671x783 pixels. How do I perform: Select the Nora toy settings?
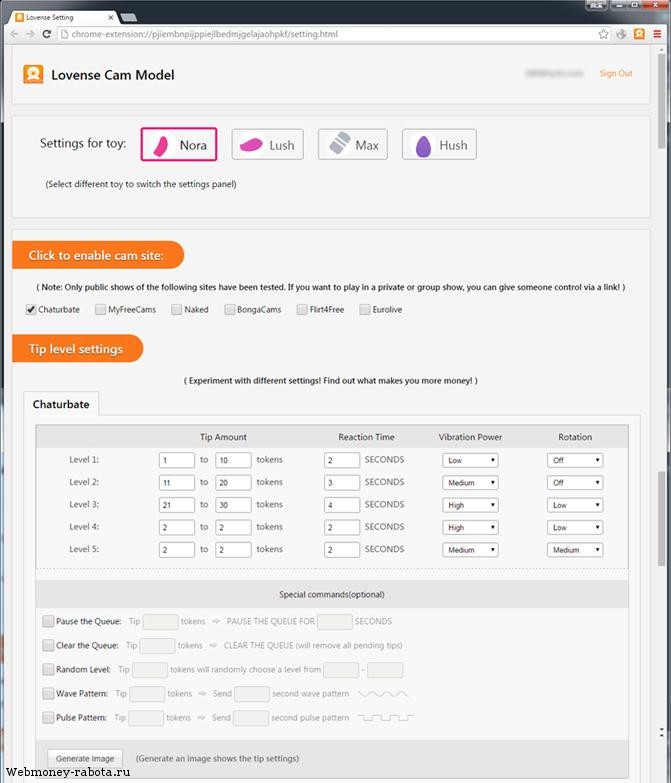179,144
